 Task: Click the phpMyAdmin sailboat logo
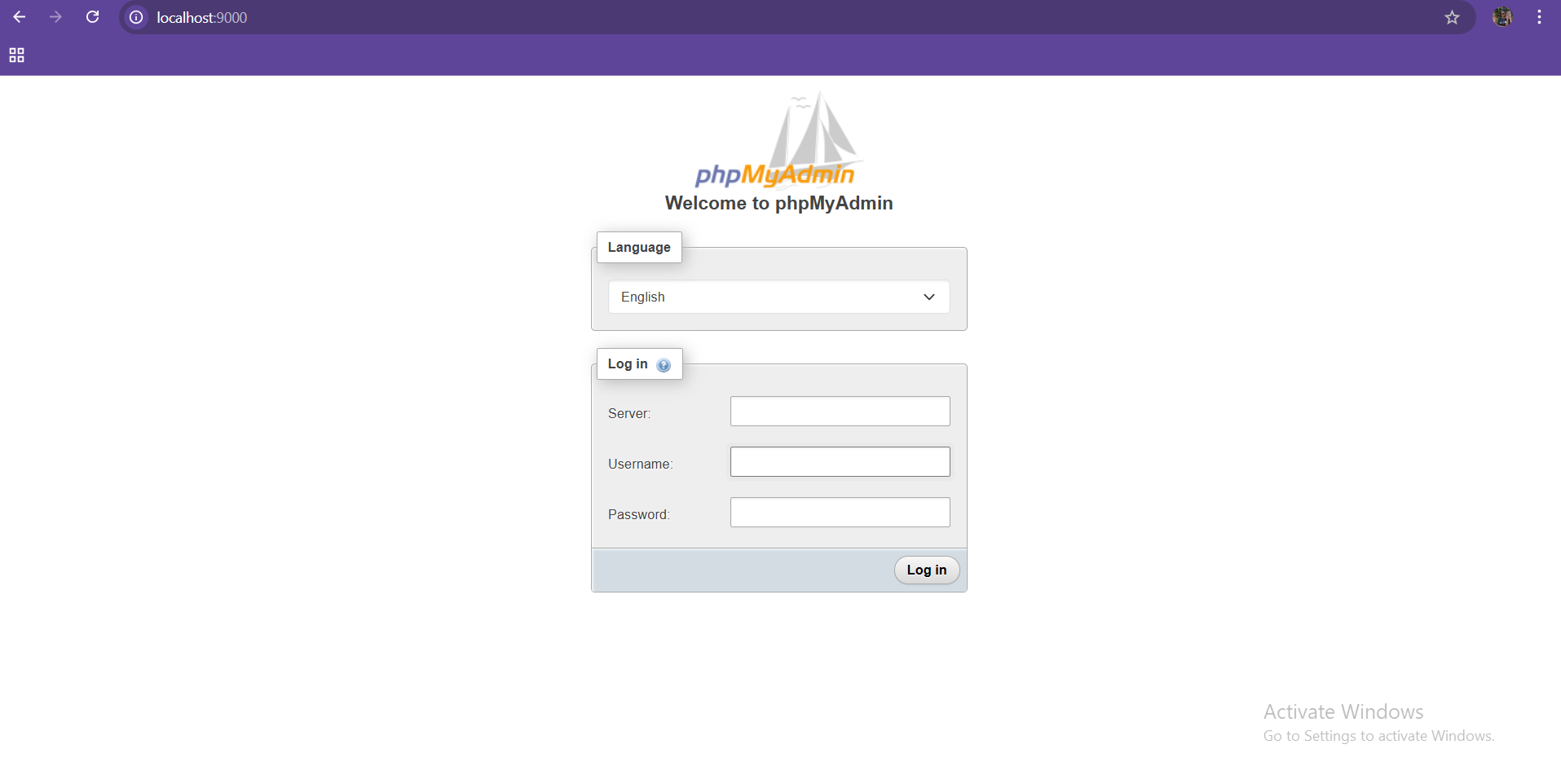click(x=807, y=139)
